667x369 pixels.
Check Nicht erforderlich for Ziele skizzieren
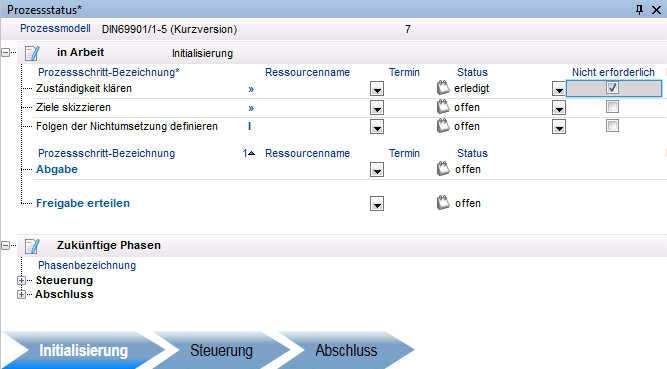[612, 106]
